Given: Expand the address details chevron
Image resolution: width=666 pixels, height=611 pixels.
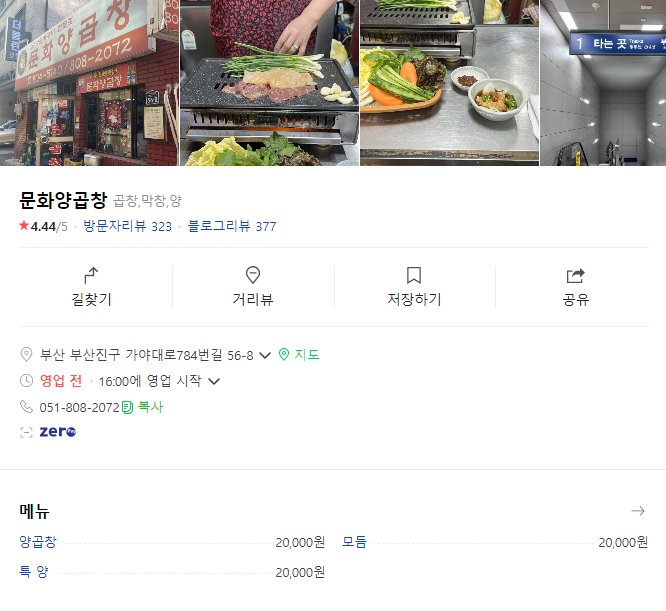Looking at the screenshot, I should click(x=265, y=355).
